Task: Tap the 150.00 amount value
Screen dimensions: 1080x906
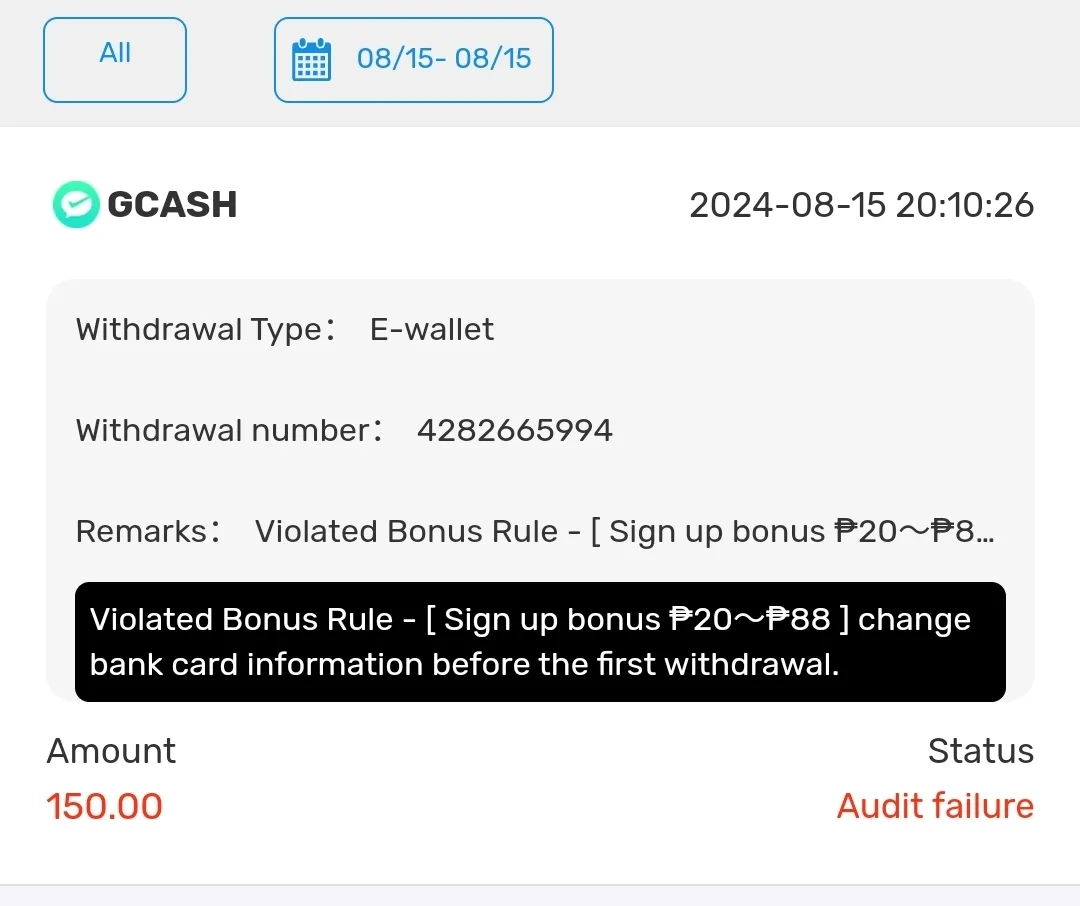Action: tap(104, 806)
